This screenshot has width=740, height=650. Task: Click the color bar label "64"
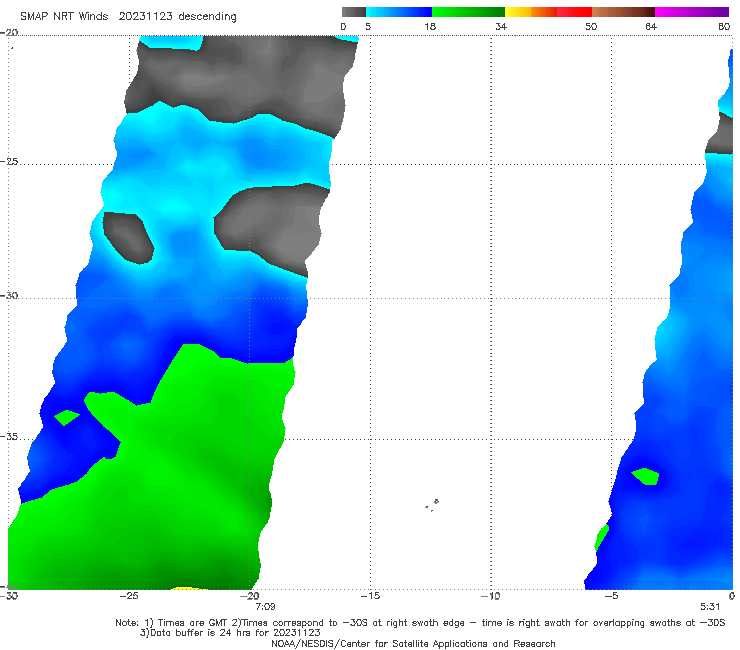point(651,27)
